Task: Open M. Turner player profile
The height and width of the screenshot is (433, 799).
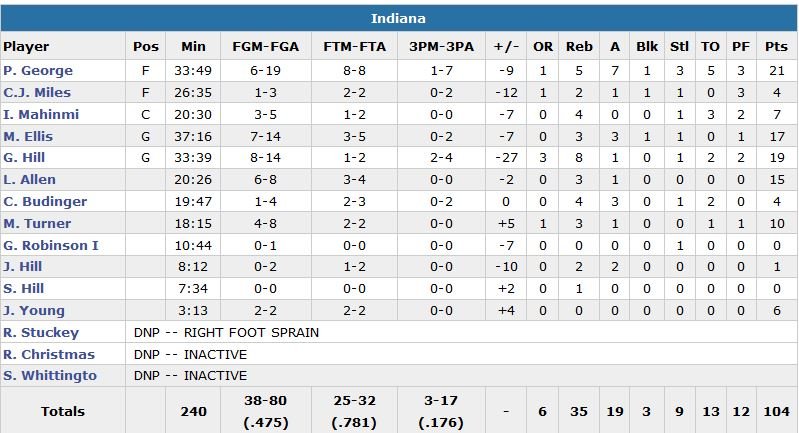Action: click(37, 224)
